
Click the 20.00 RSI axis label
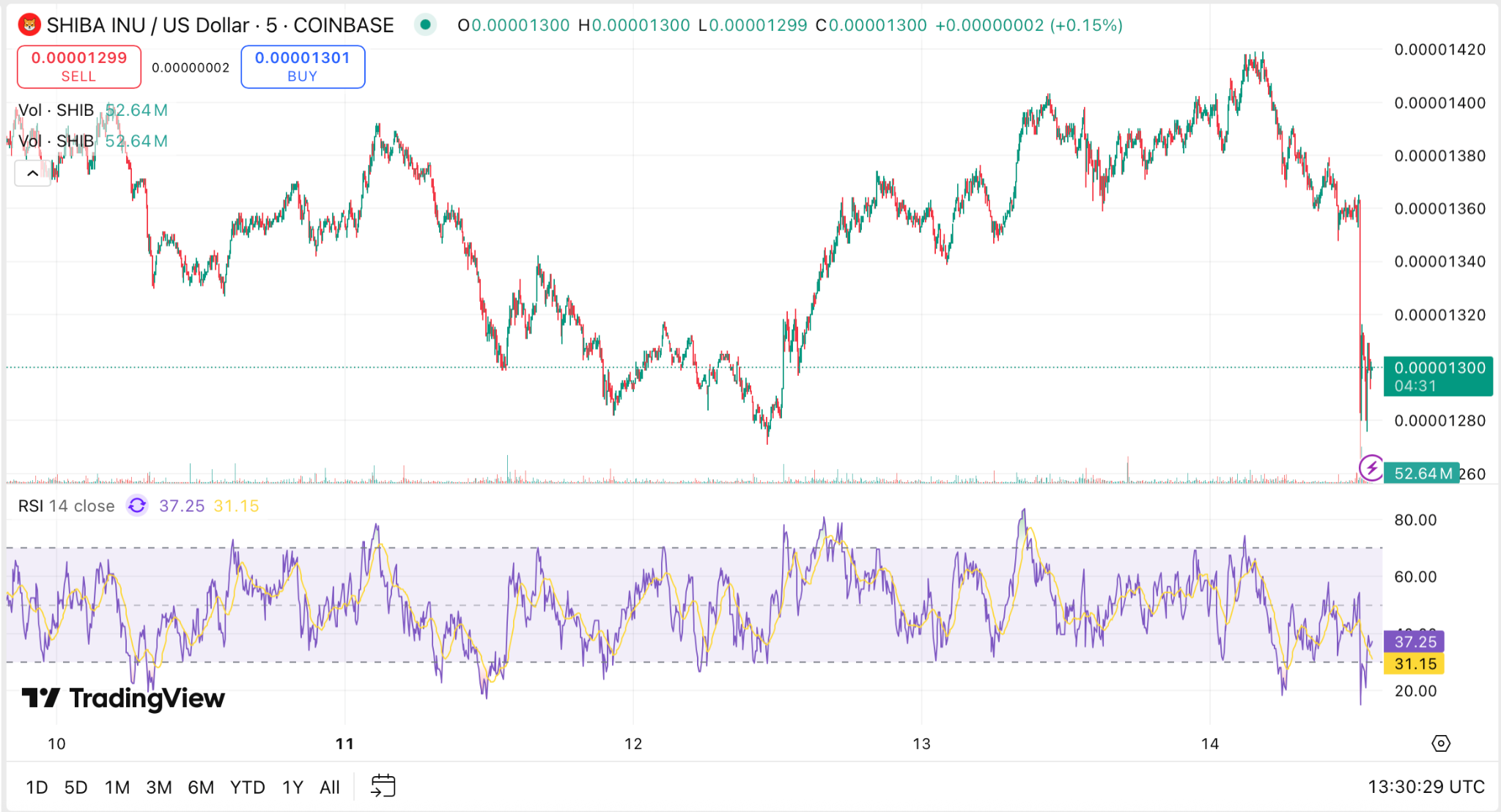click(x=1415, y=691)
